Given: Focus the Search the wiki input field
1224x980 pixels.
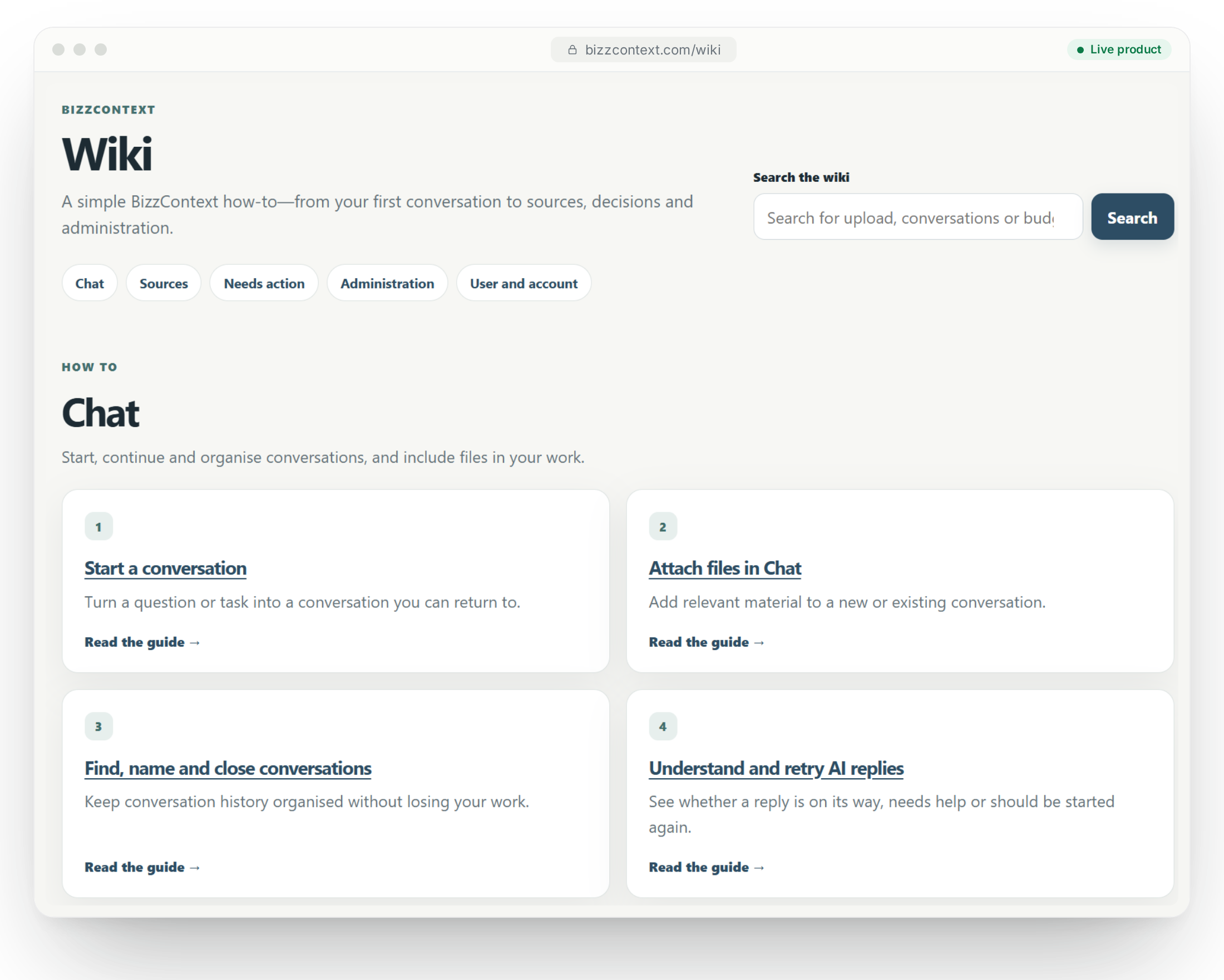Looking at the screenshot, I should (x=917, y=217).
